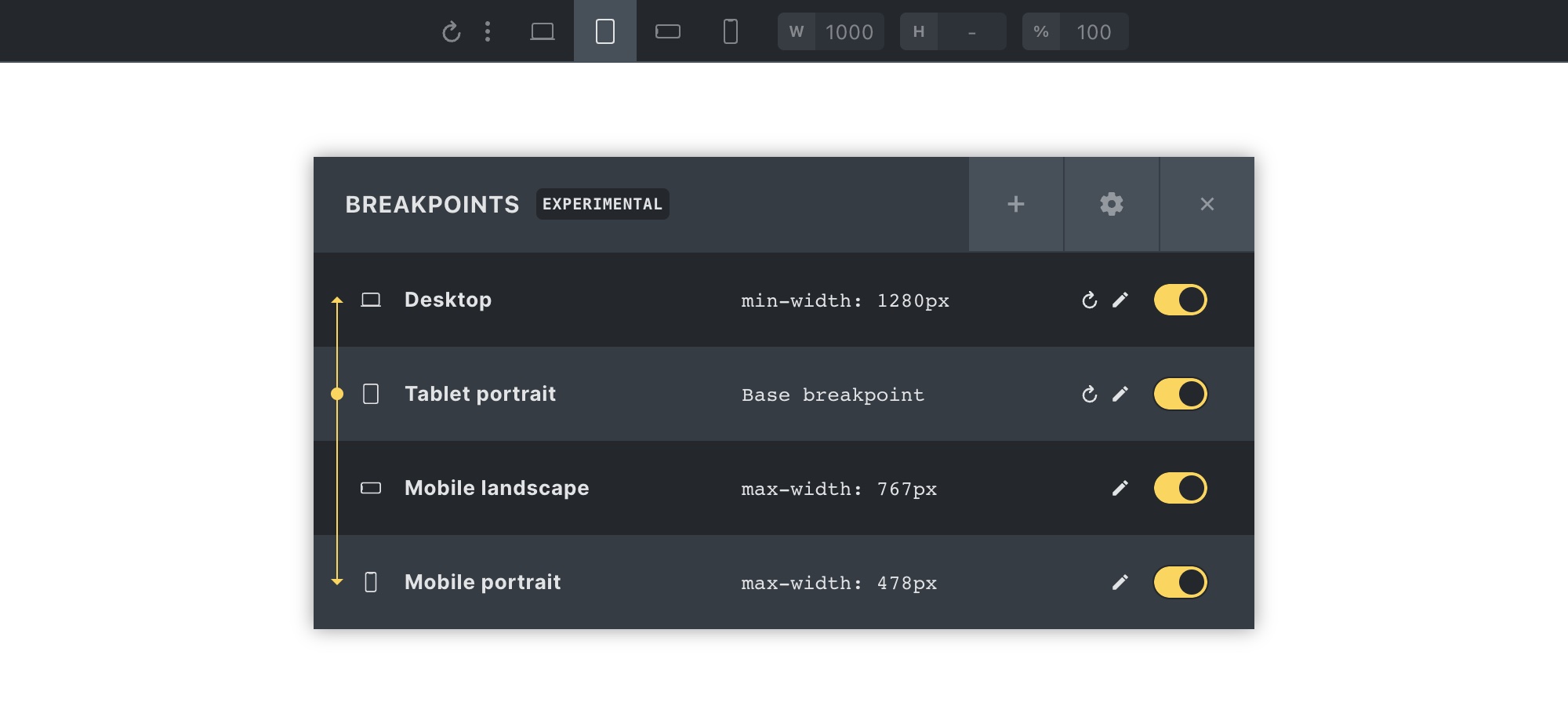
Task: Reset the Tablet portrait breakpoint
Action: coord(1090,395)
